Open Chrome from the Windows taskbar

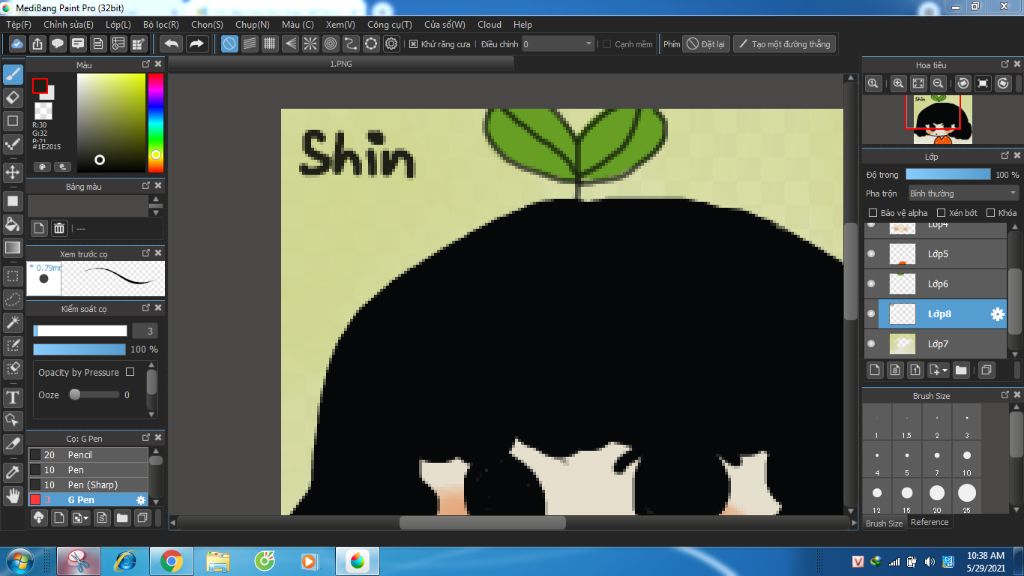point(171,561)
